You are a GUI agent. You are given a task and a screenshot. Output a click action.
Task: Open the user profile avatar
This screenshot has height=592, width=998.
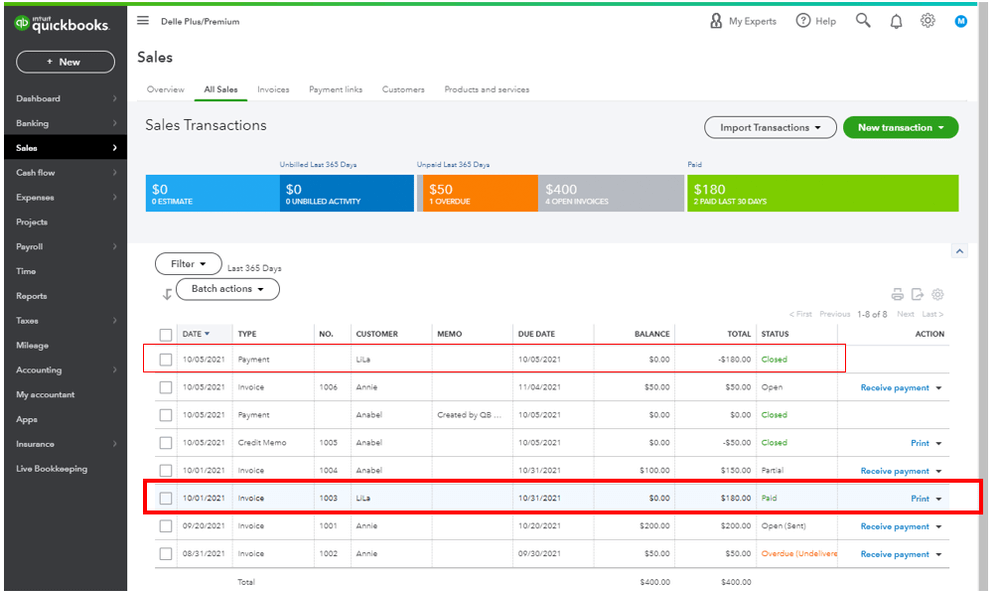[x=961, y=21]
